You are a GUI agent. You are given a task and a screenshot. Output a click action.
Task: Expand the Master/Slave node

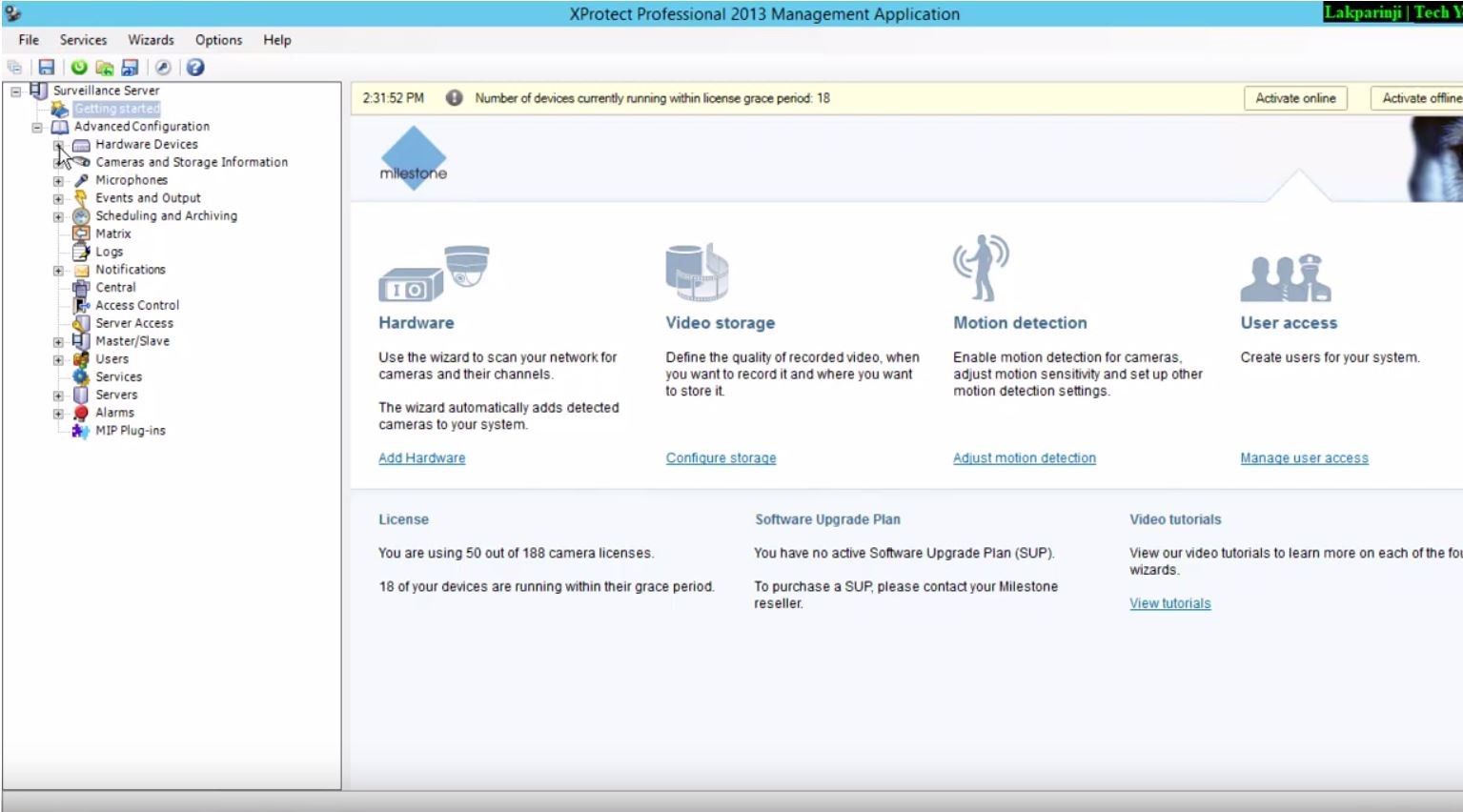coord(58,342)
